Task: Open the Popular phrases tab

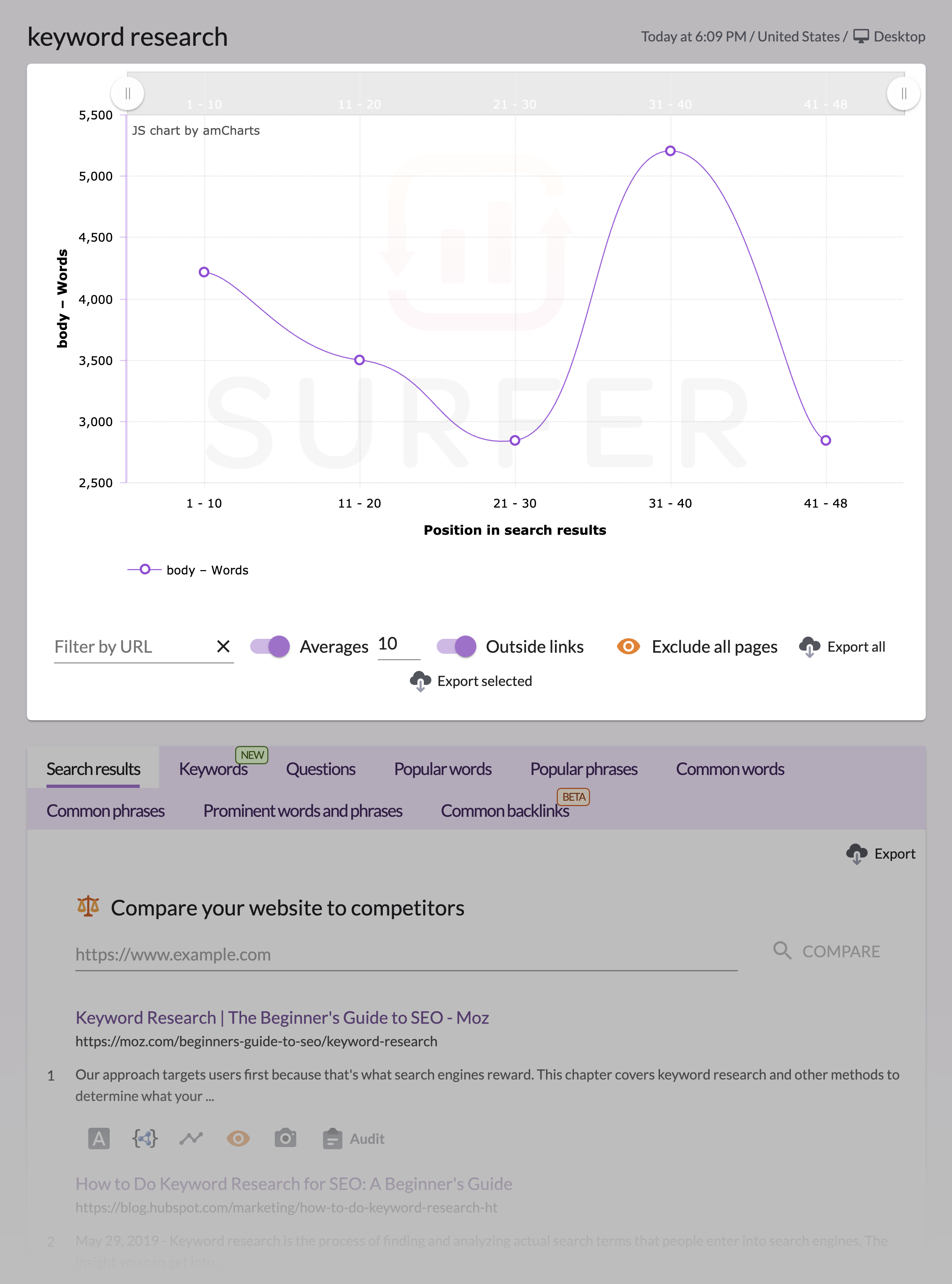Action: tap(583, 769)
